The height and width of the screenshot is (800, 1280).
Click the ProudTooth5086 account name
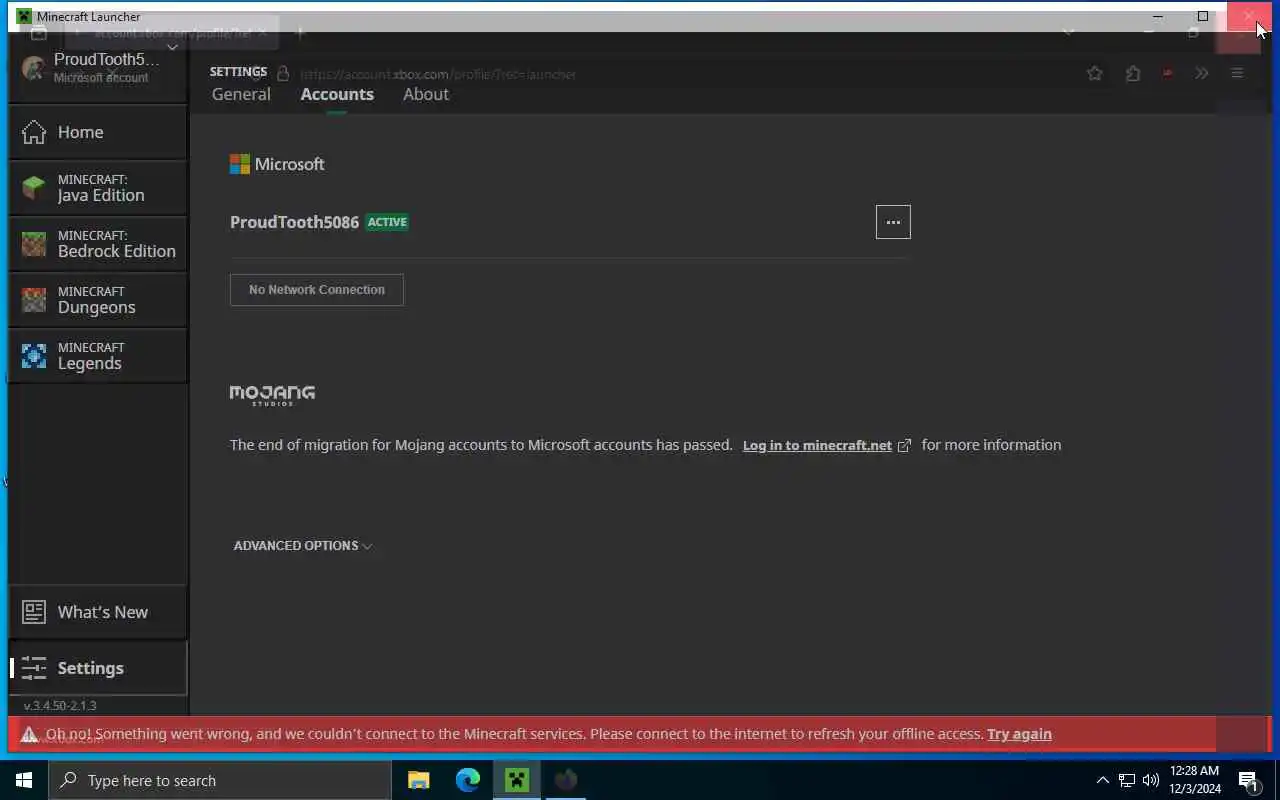(294, 222)
